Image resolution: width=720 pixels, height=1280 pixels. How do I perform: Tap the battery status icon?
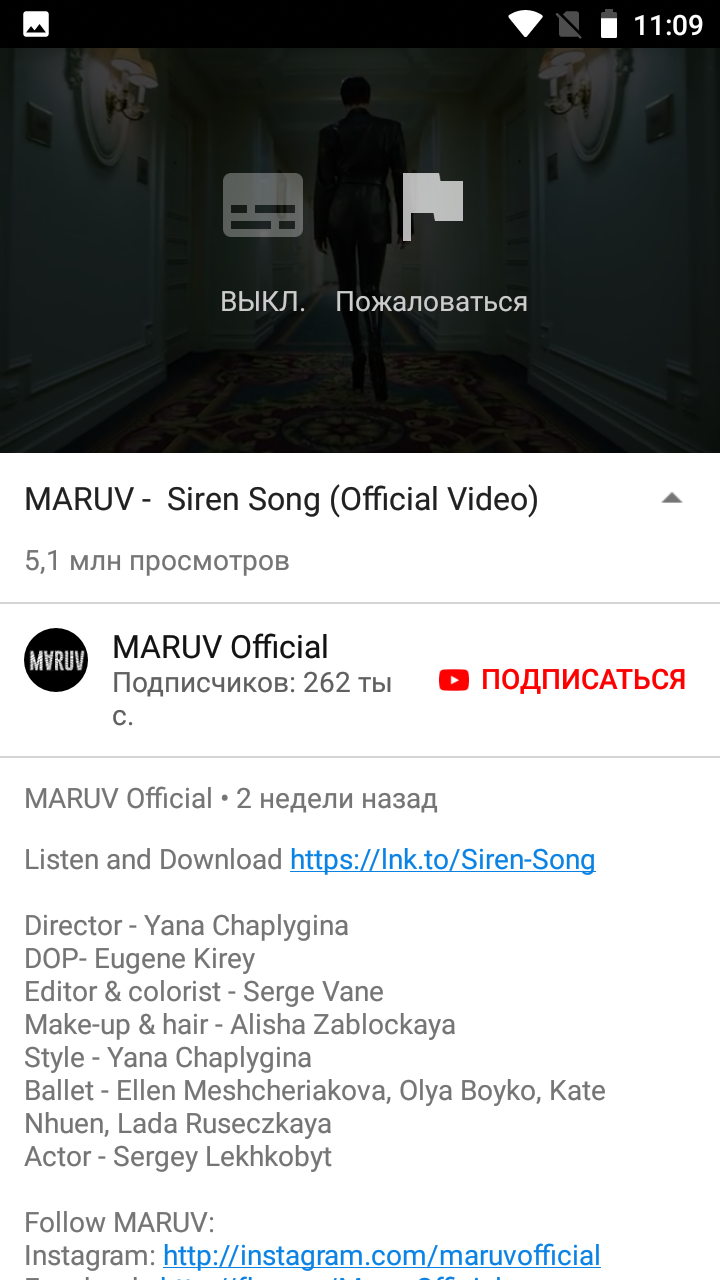(607, 23)
